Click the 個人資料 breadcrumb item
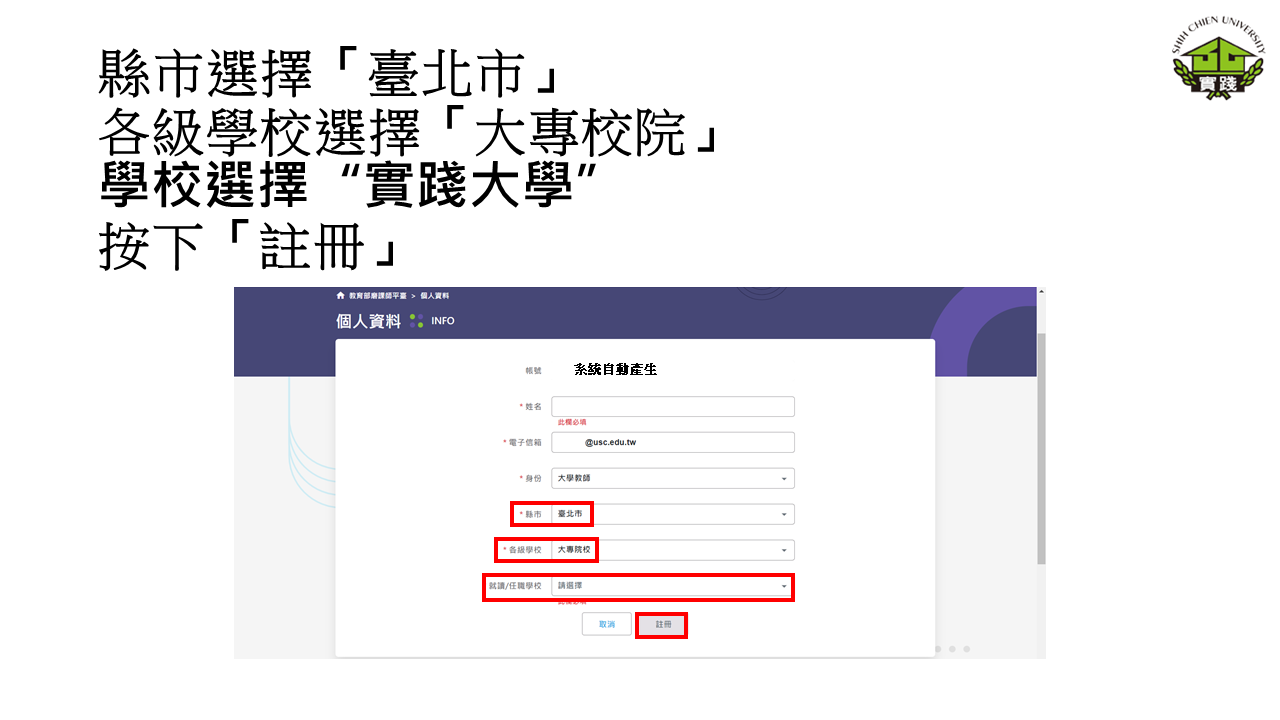Viewport: 1280px width, 720px height. click(x=434, y=296)
